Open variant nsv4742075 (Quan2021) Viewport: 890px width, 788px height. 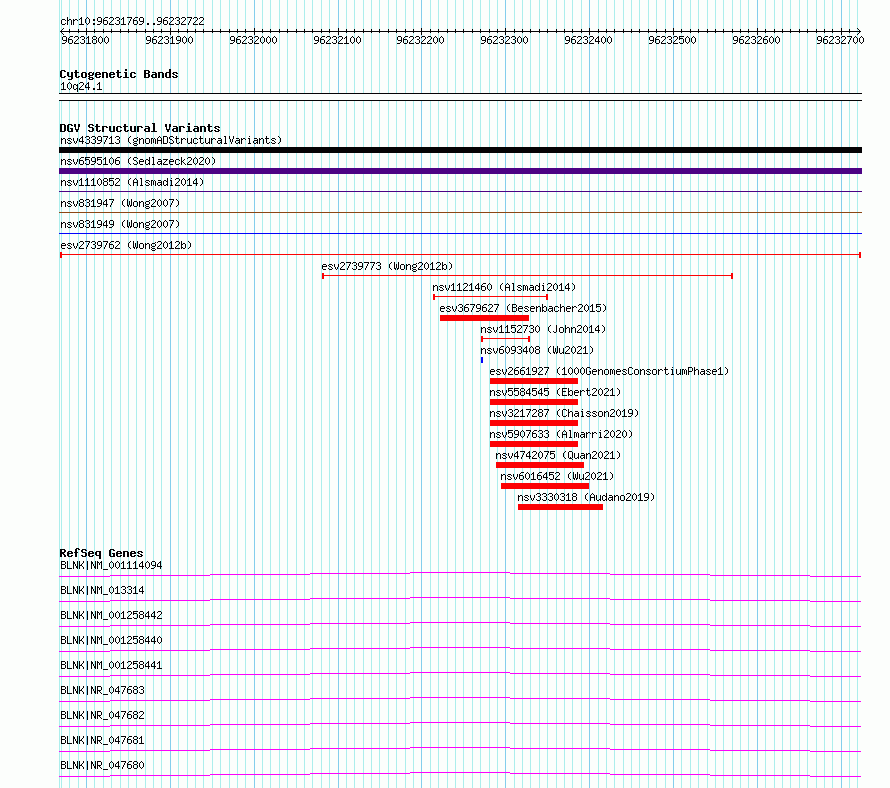[558, 455]
